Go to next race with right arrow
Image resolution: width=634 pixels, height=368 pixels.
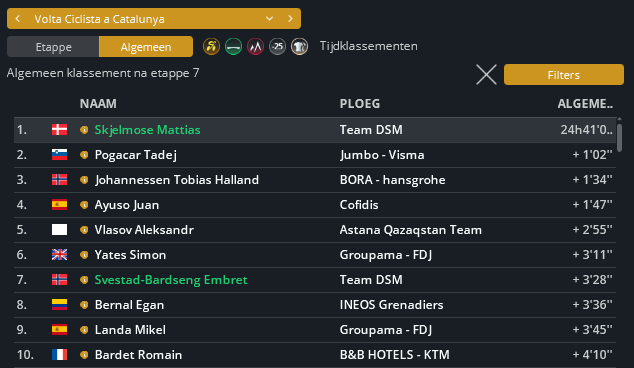click(x=290, y=19)
